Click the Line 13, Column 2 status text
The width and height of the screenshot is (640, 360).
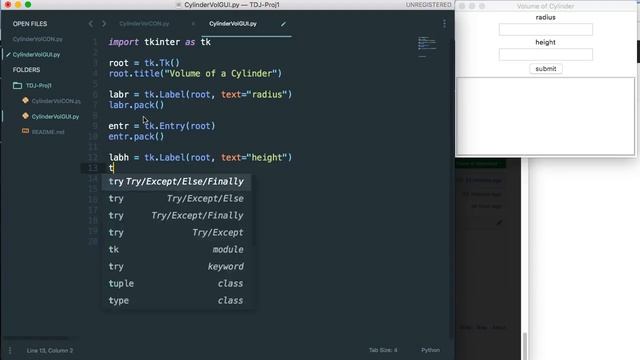click(x=50, y=351)
